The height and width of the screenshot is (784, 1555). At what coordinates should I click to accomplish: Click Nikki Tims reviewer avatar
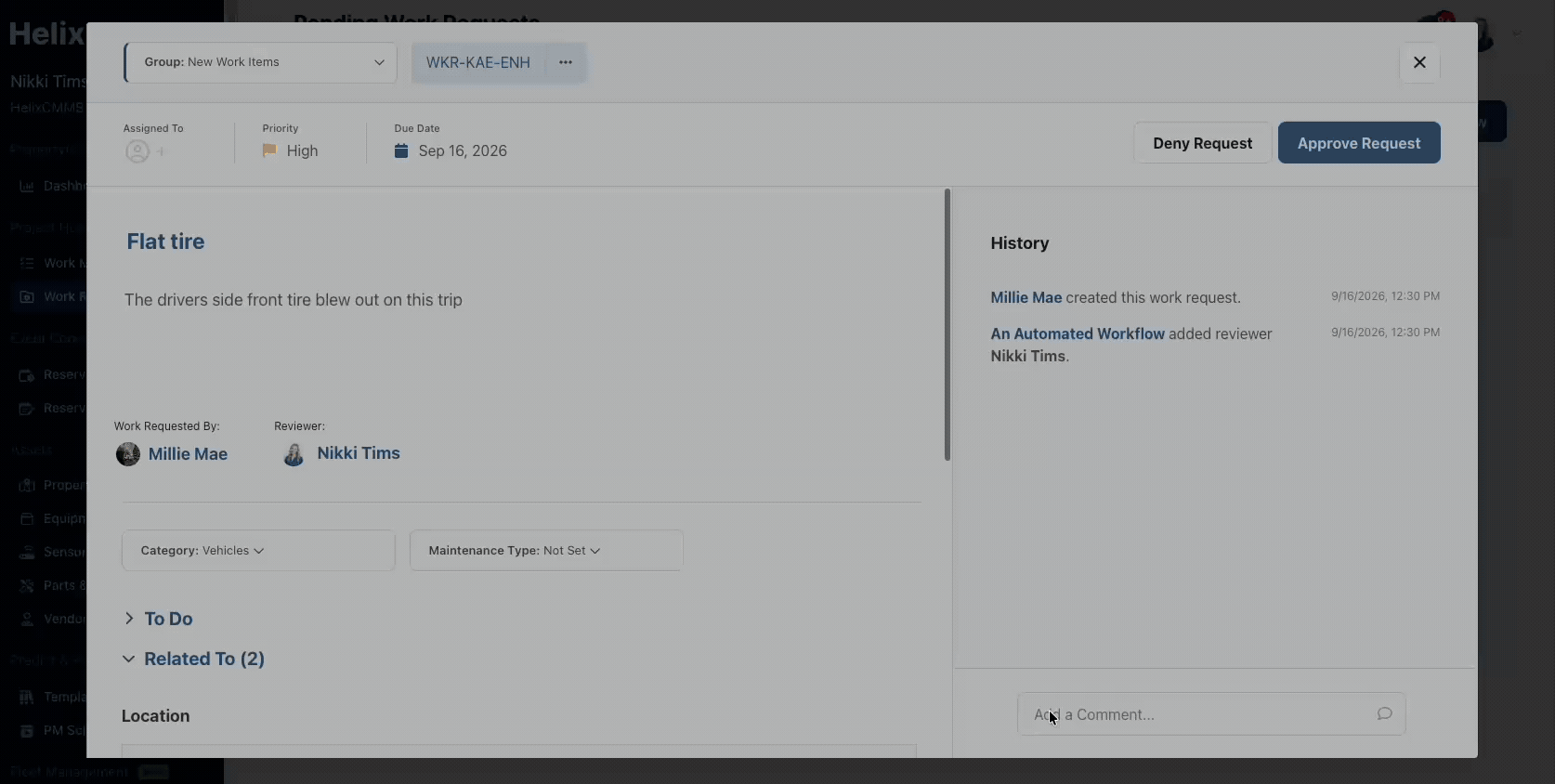(294, 454)
